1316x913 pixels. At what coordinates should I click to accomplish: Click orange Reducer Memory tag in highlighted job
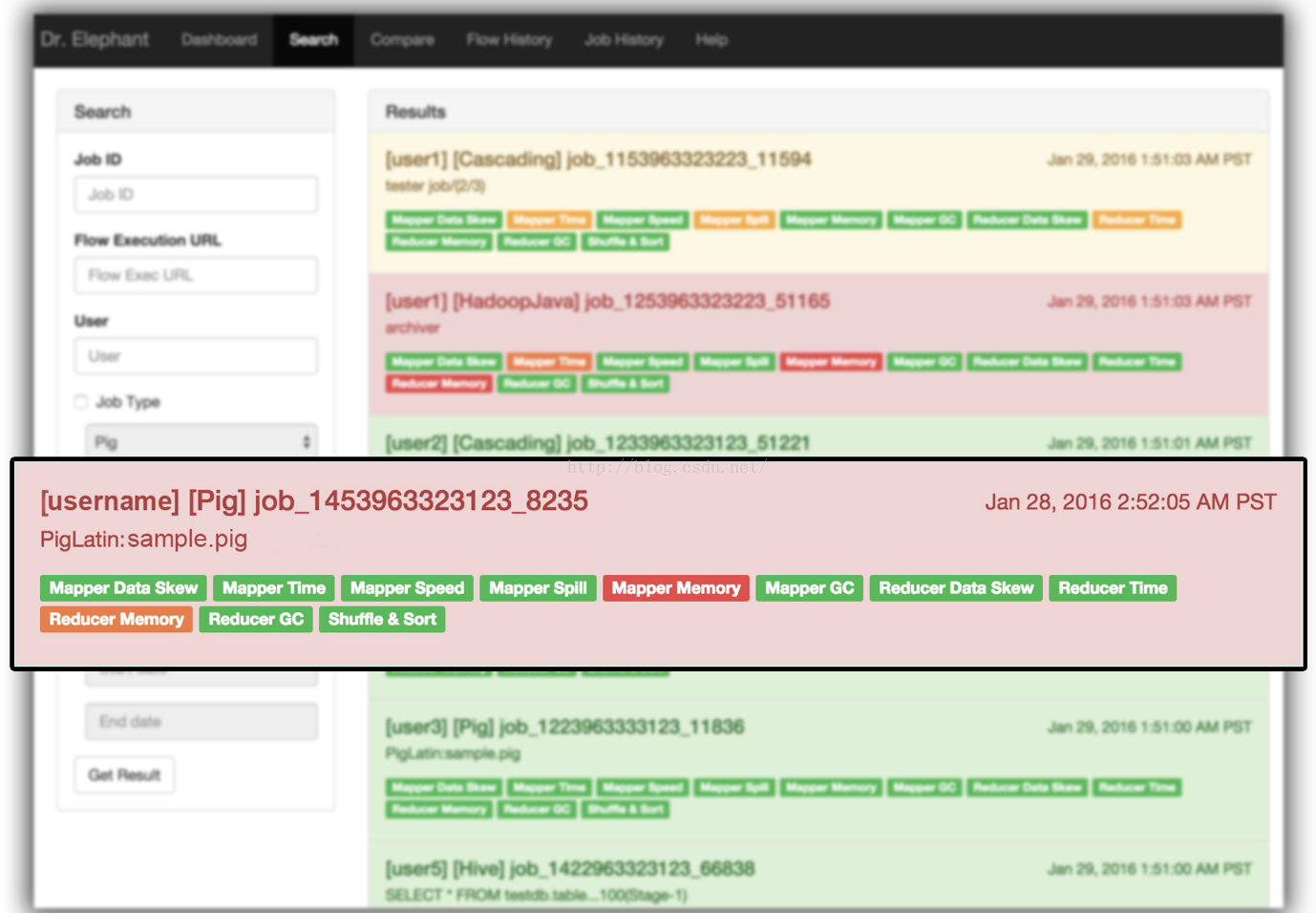117,620
